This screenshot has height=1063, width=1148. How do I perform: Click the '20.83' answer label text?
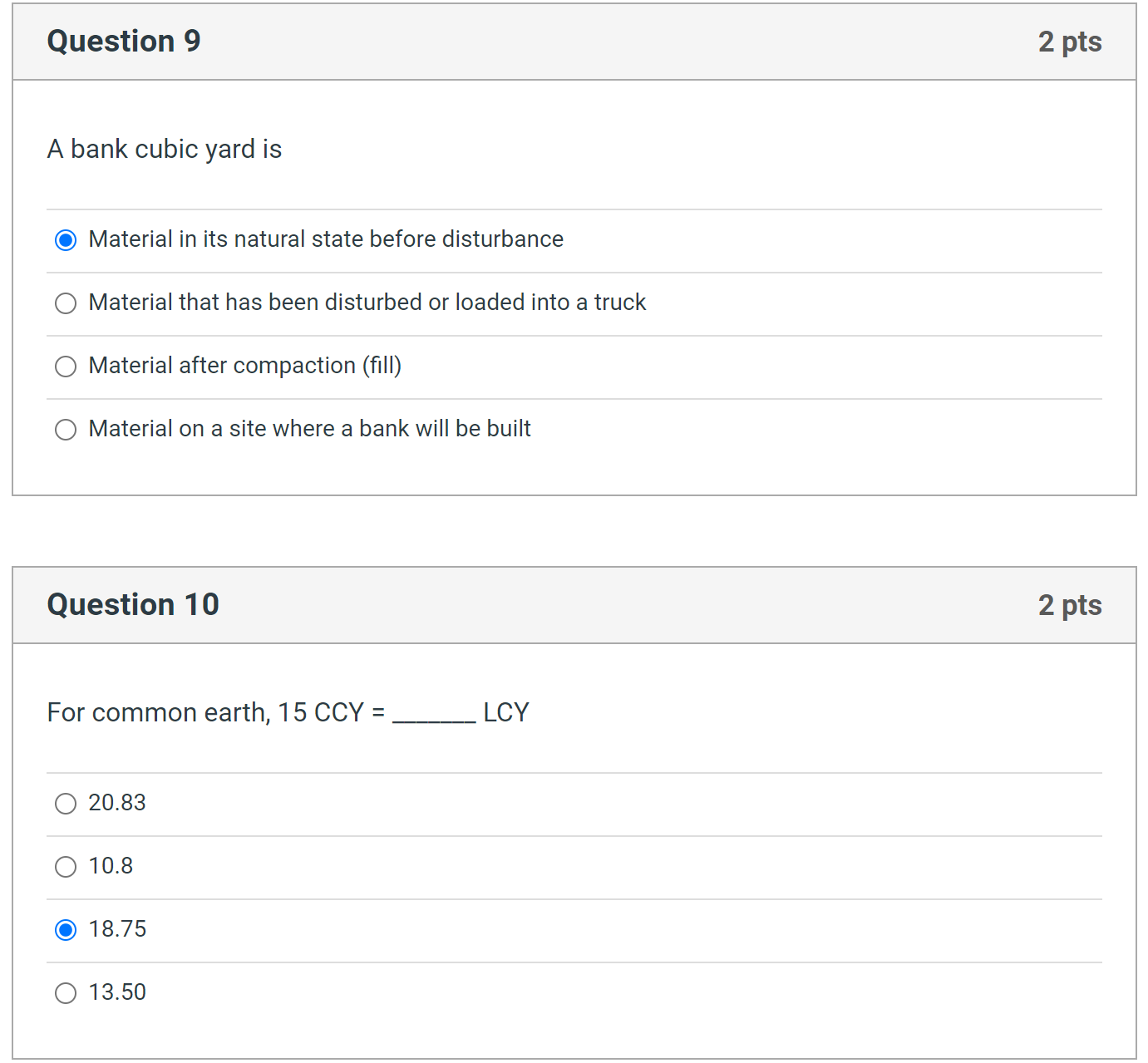117,803
